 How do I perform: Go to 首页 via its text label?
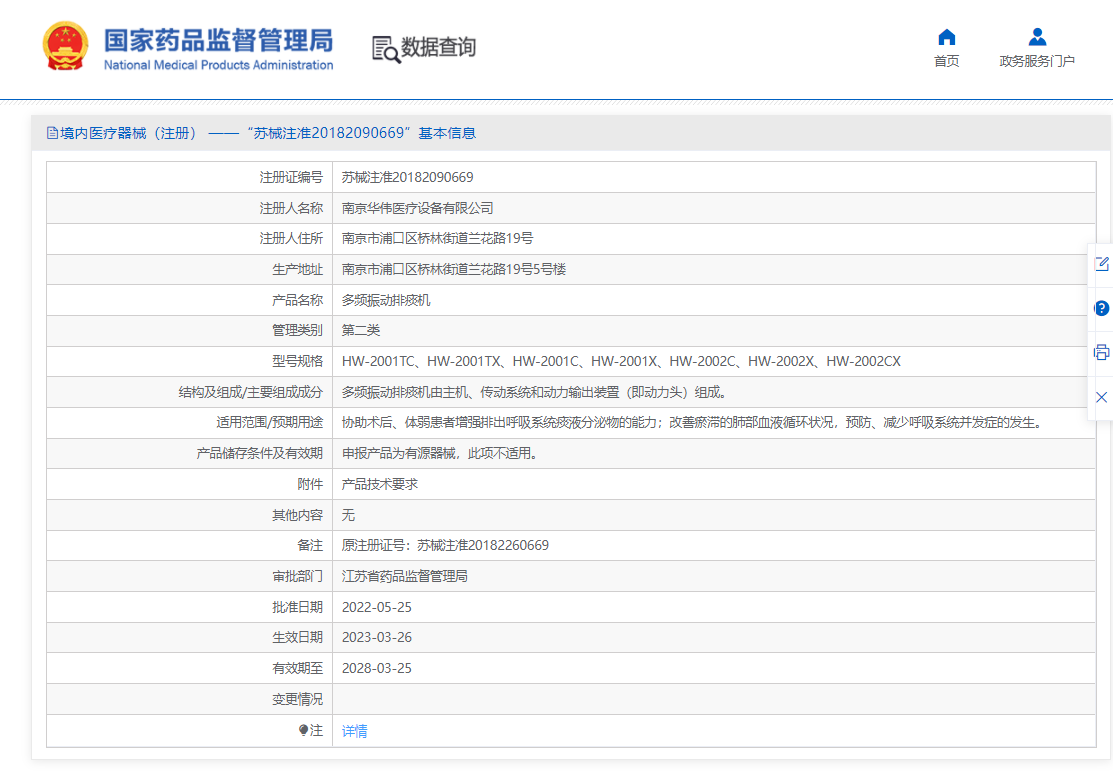point(946,61)
